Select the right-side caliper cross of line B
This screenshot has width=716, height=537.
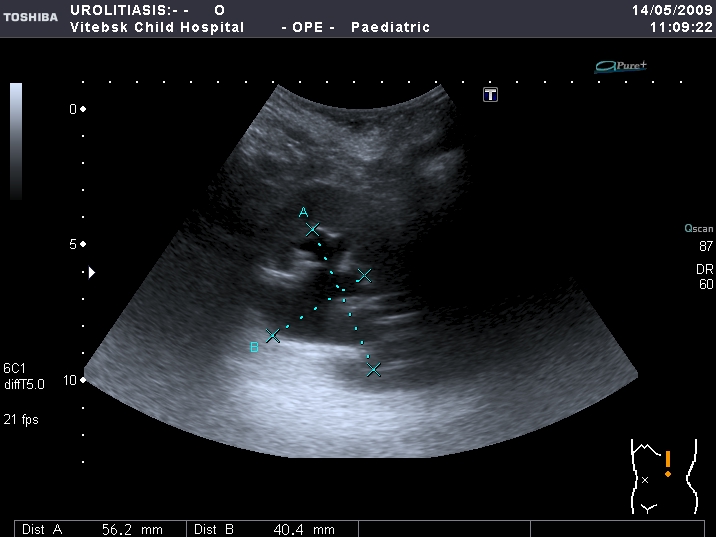point(364,275)
